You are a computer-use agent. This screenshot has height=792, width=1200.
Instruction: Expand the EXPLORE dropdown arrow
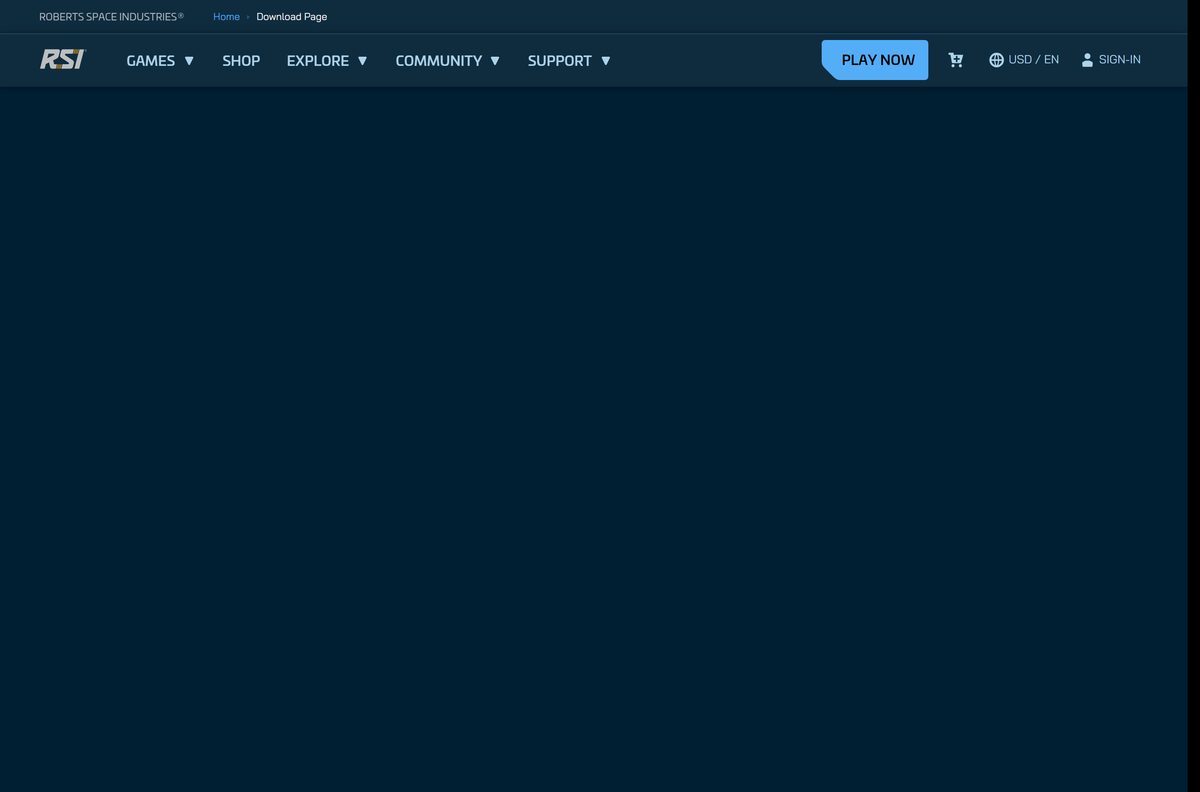tap(362, 61)
